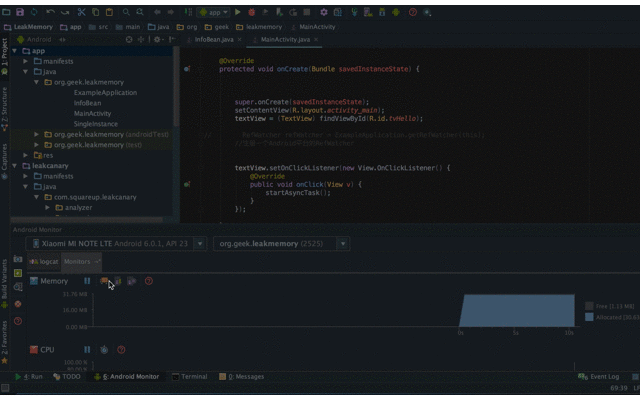Start method tracing in CPU monitor

(x=104, y=349)
